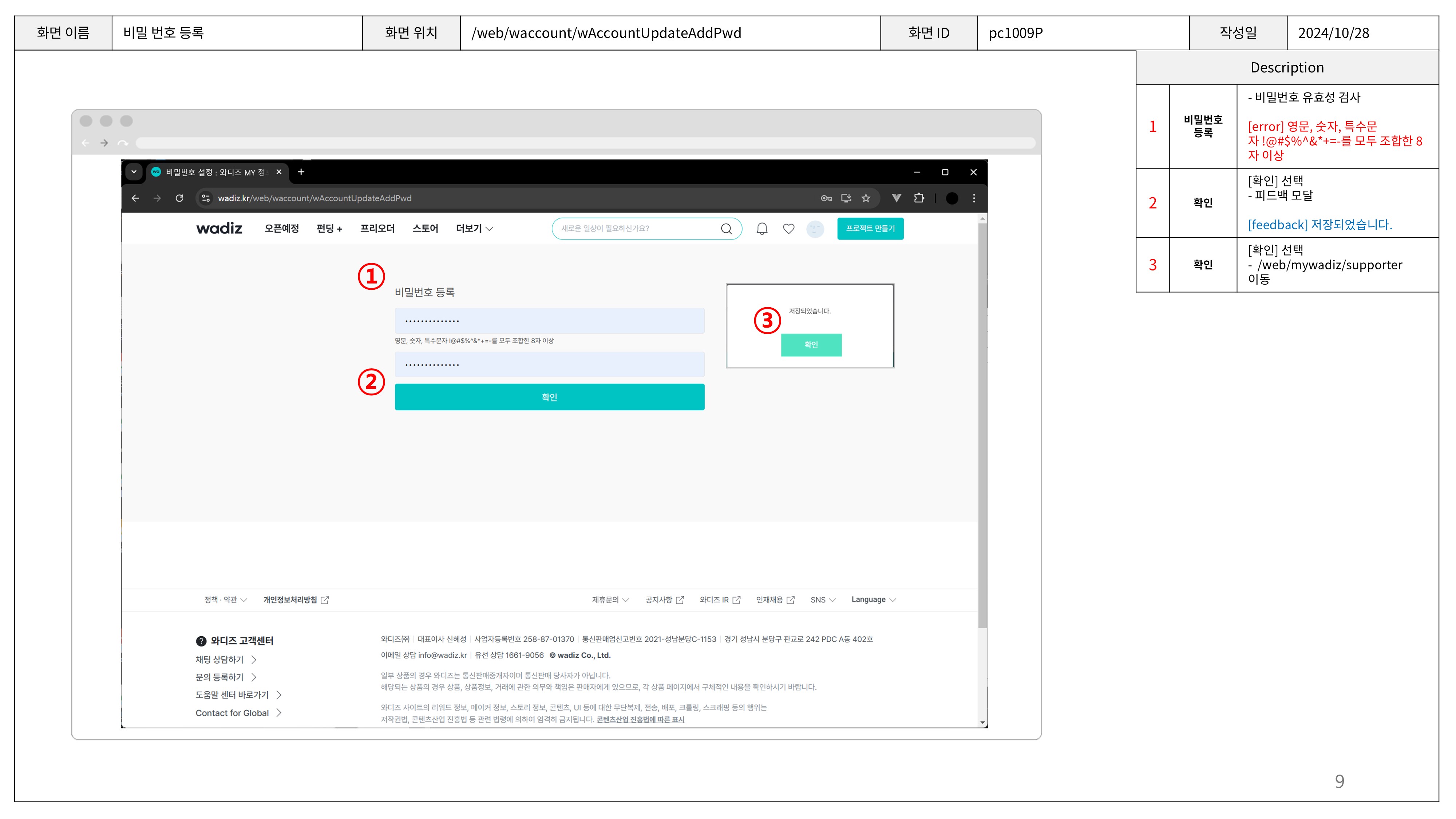Expand the 더보기 dropdown menu
This screenshot has width=1456, height=819.
(x=474, y=229)
